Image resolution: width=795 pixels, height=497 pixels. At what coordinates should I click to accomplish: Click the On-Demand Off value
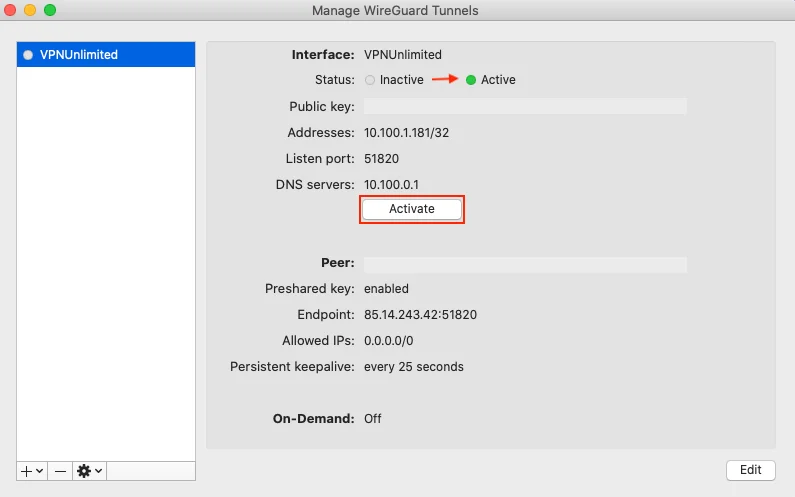[x=373, y=419]
